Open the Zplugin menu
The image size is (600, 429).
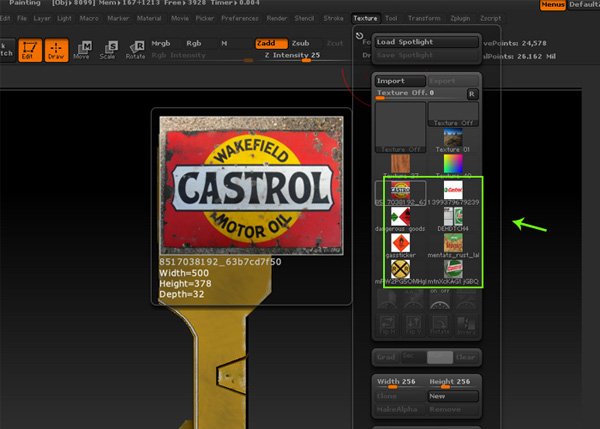(460, 18)
